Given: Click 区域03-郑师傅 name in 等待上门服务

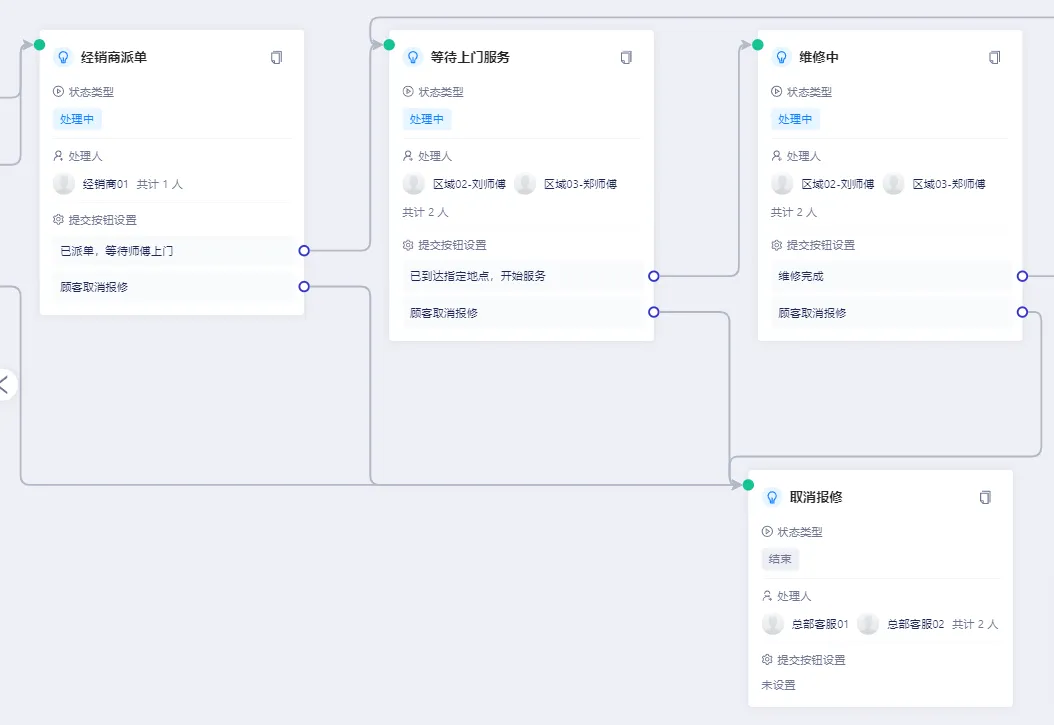Looking at the screenshot, I should pos(580,184).
